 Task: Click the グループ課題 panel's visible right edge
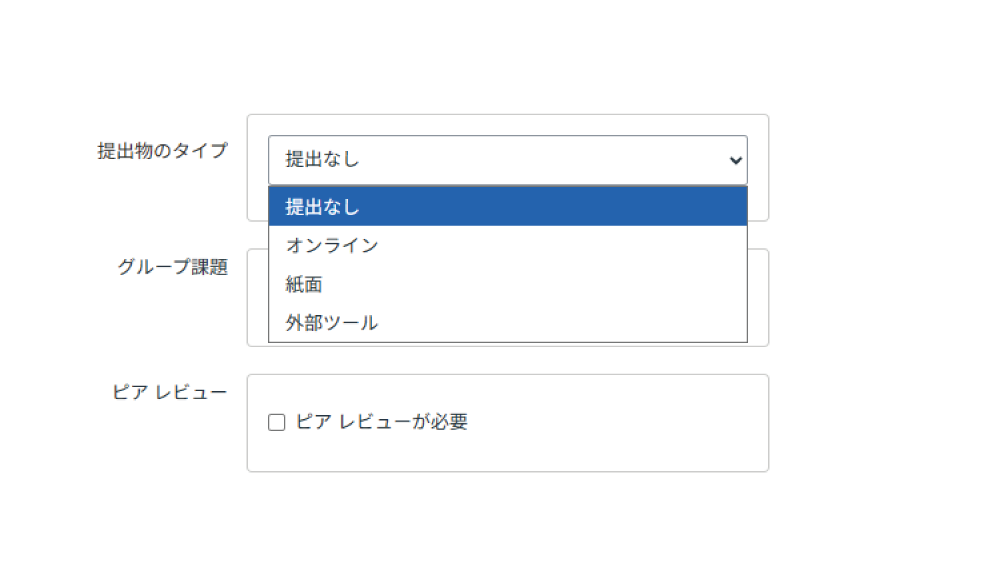(x=759, y=298)
